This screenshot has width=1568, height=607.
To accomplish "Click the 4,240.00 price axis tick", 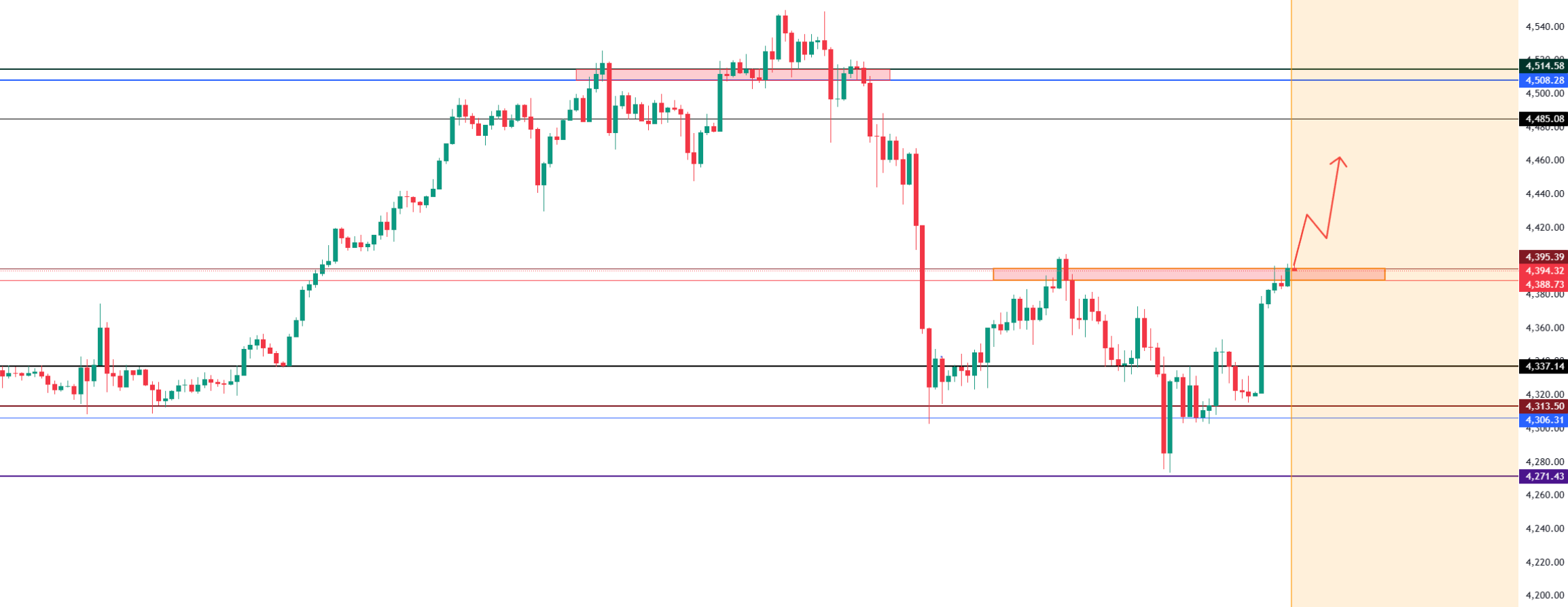I will 1544,528.
